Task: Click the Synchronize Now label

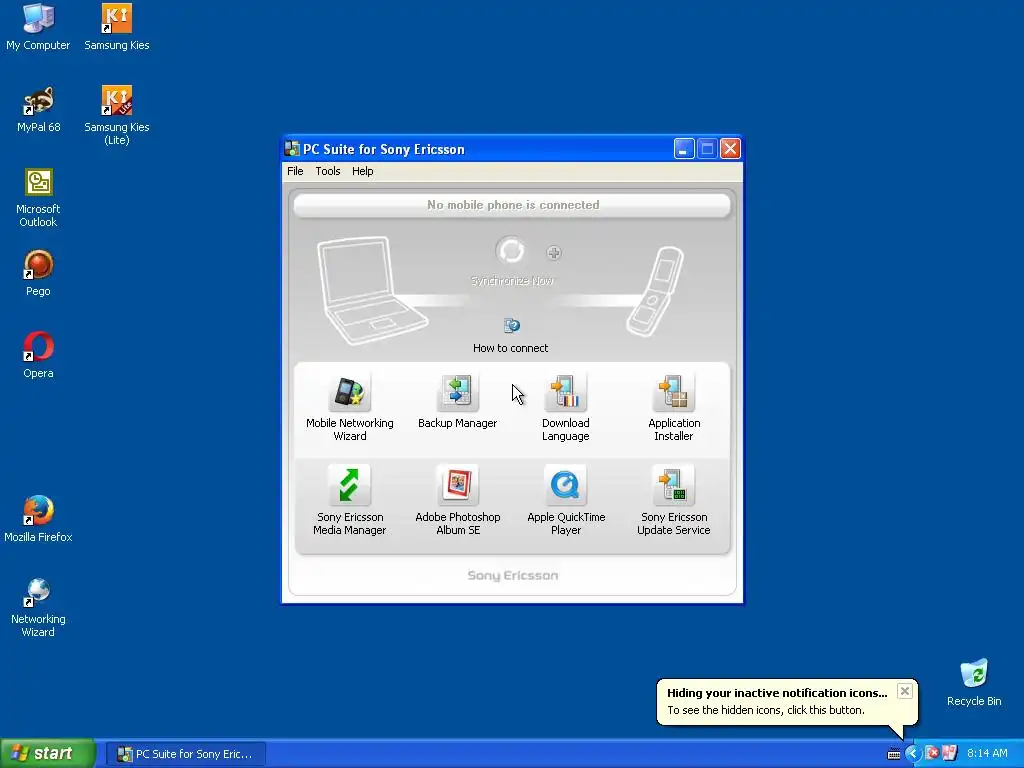Action: 512,281
